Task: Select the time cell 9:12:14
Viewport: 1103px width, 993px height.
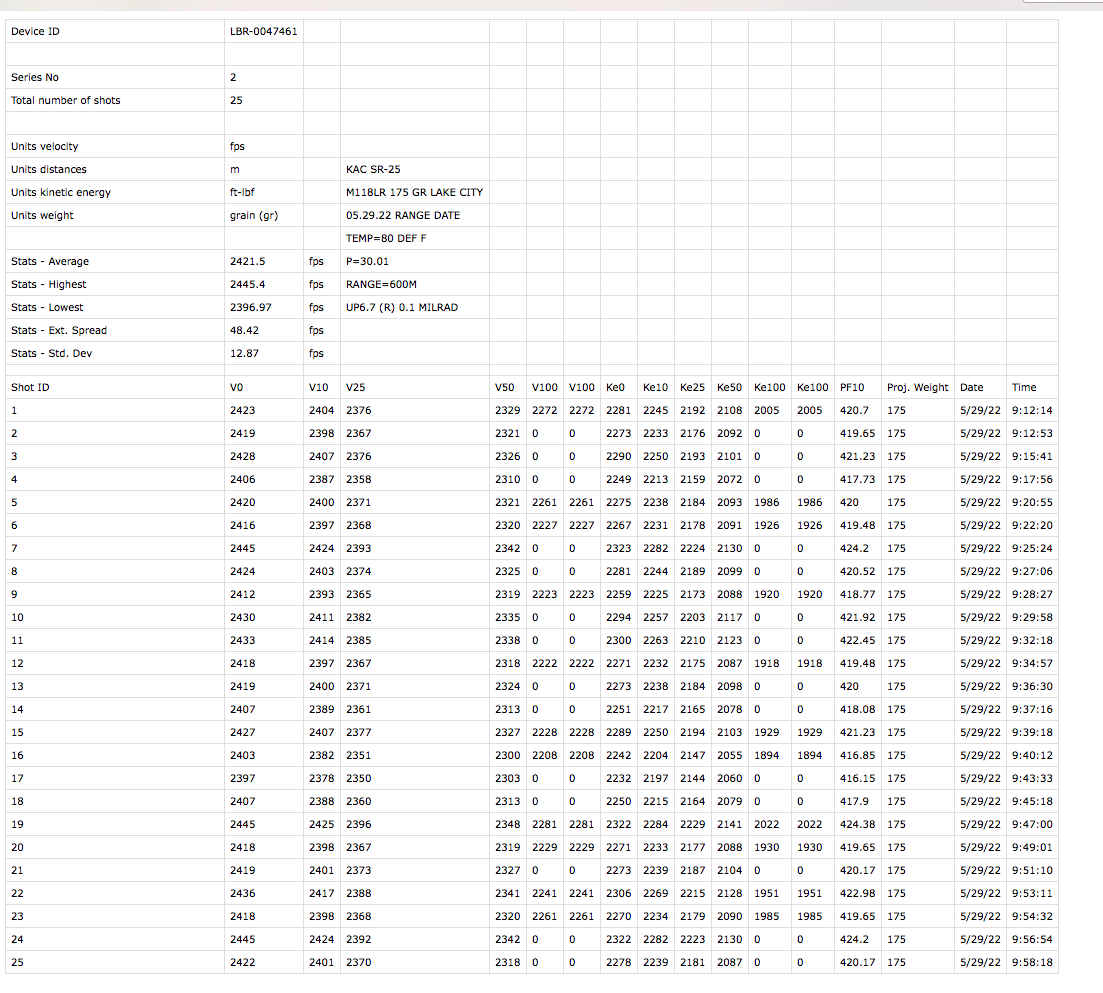Action: tap(1031, 410)
